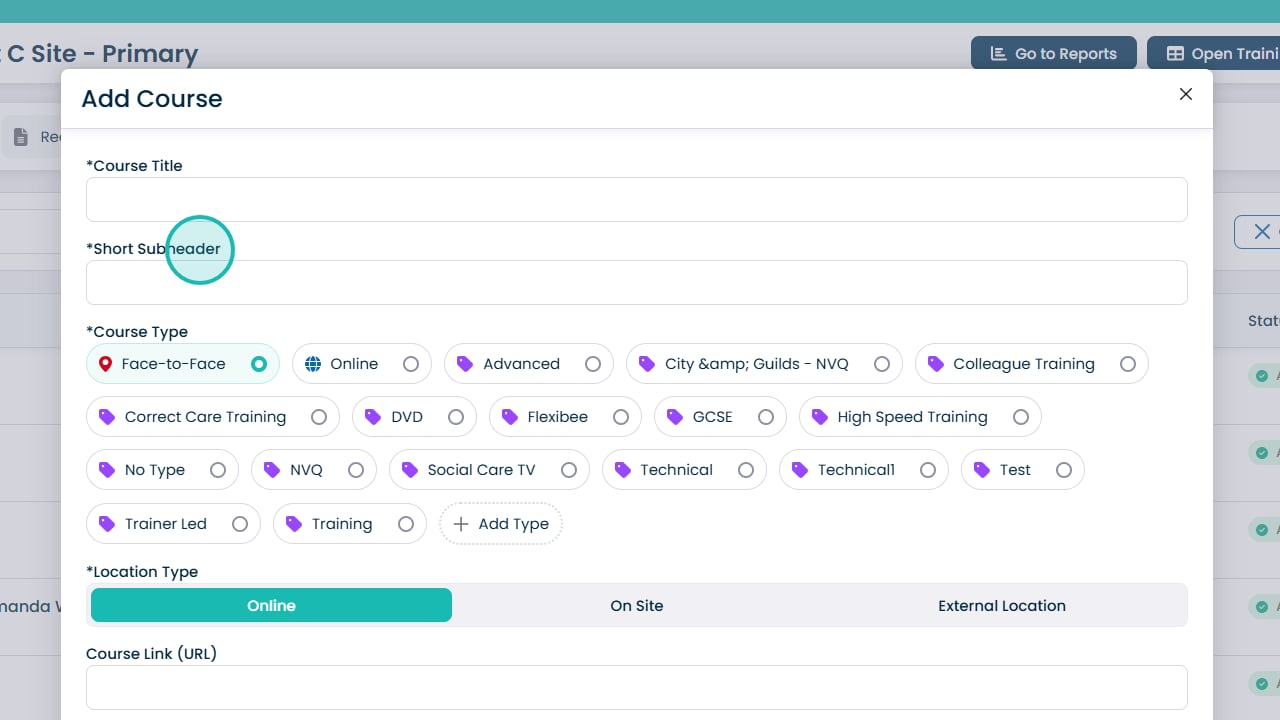The width and height of the screenshot is (1280, 720).
Task: Select the DVD course type radio
Action: pyautogui.click(x=456, y=417)
